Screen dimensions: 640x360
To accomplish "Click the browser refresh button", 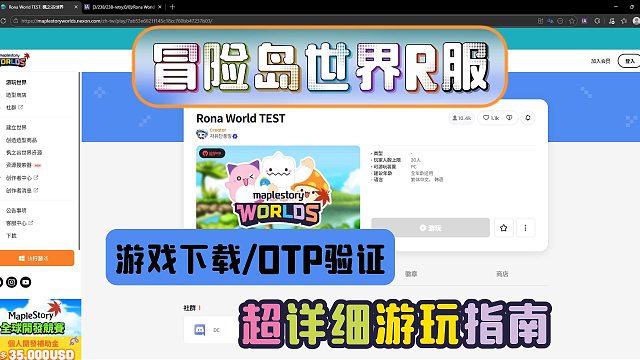I will [3, 20].
